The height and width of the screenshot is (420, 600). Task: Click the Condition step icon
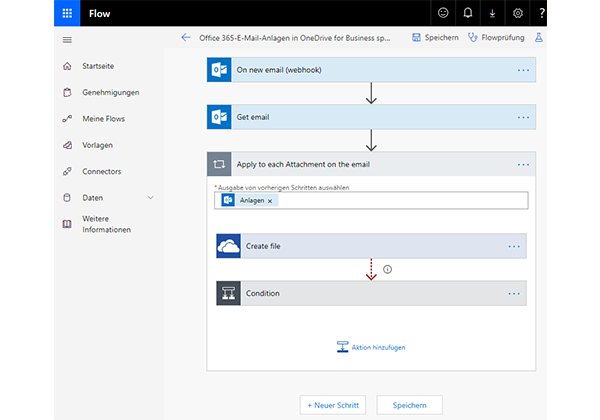(x=228, y=293)
